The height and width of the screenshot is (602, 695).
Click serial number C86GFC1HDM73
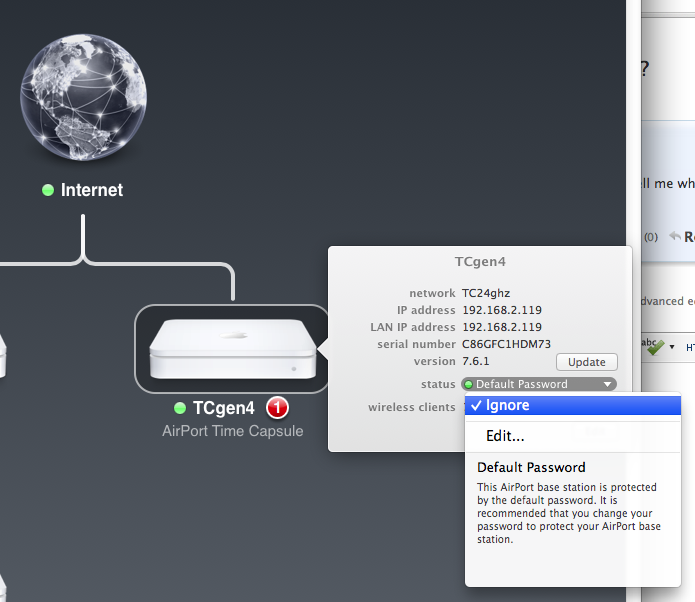[x=506, y=344]
